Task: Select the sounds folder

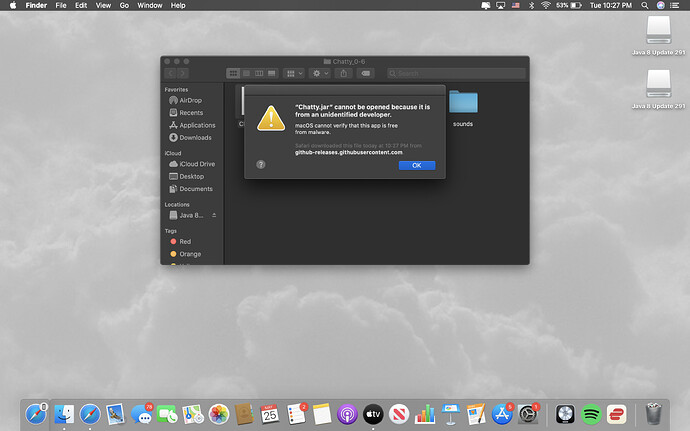Action: (x=463, y=108)
